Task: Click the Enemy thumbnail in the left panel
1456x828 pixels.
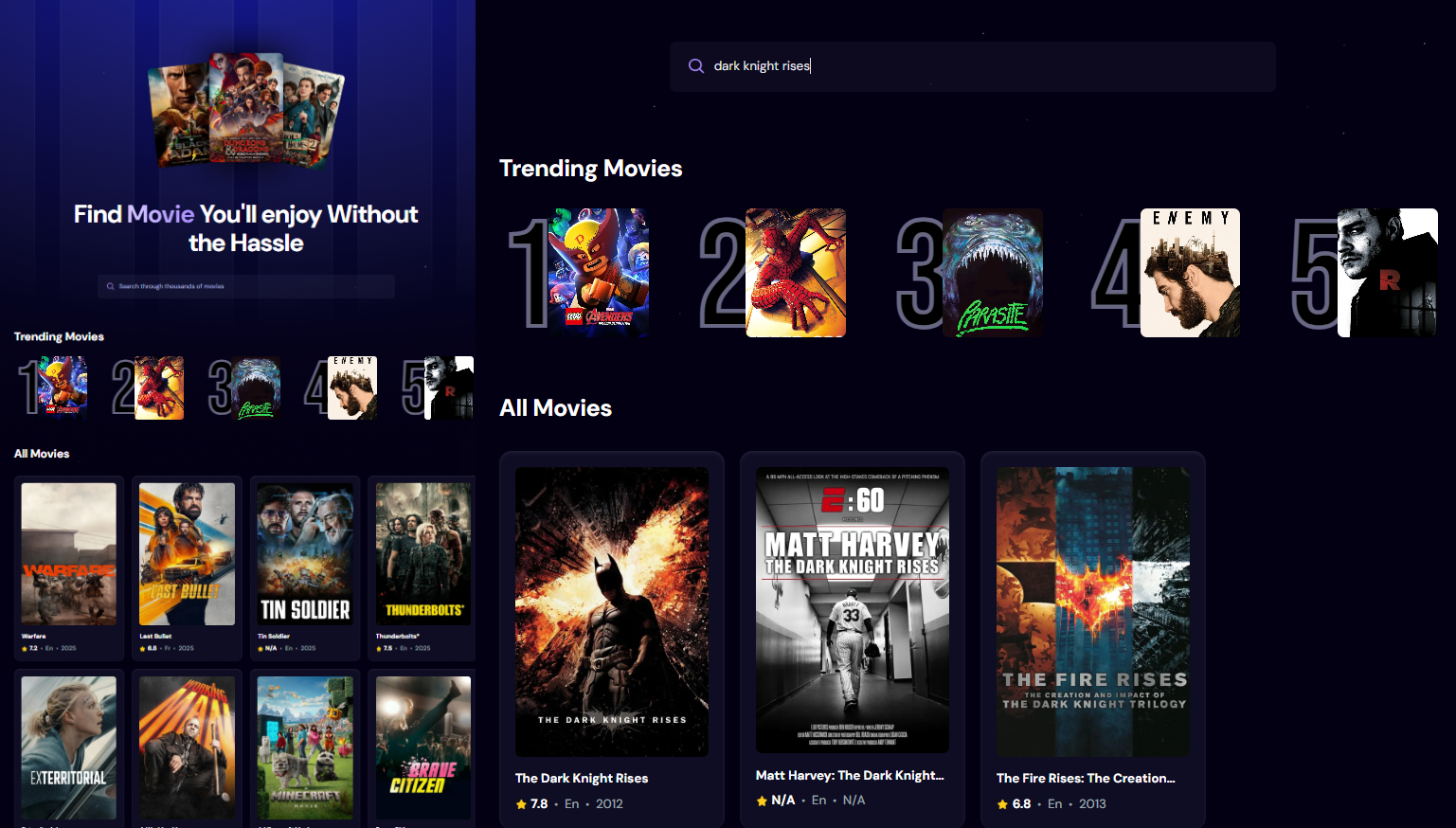Action: (x=352, y=387)
